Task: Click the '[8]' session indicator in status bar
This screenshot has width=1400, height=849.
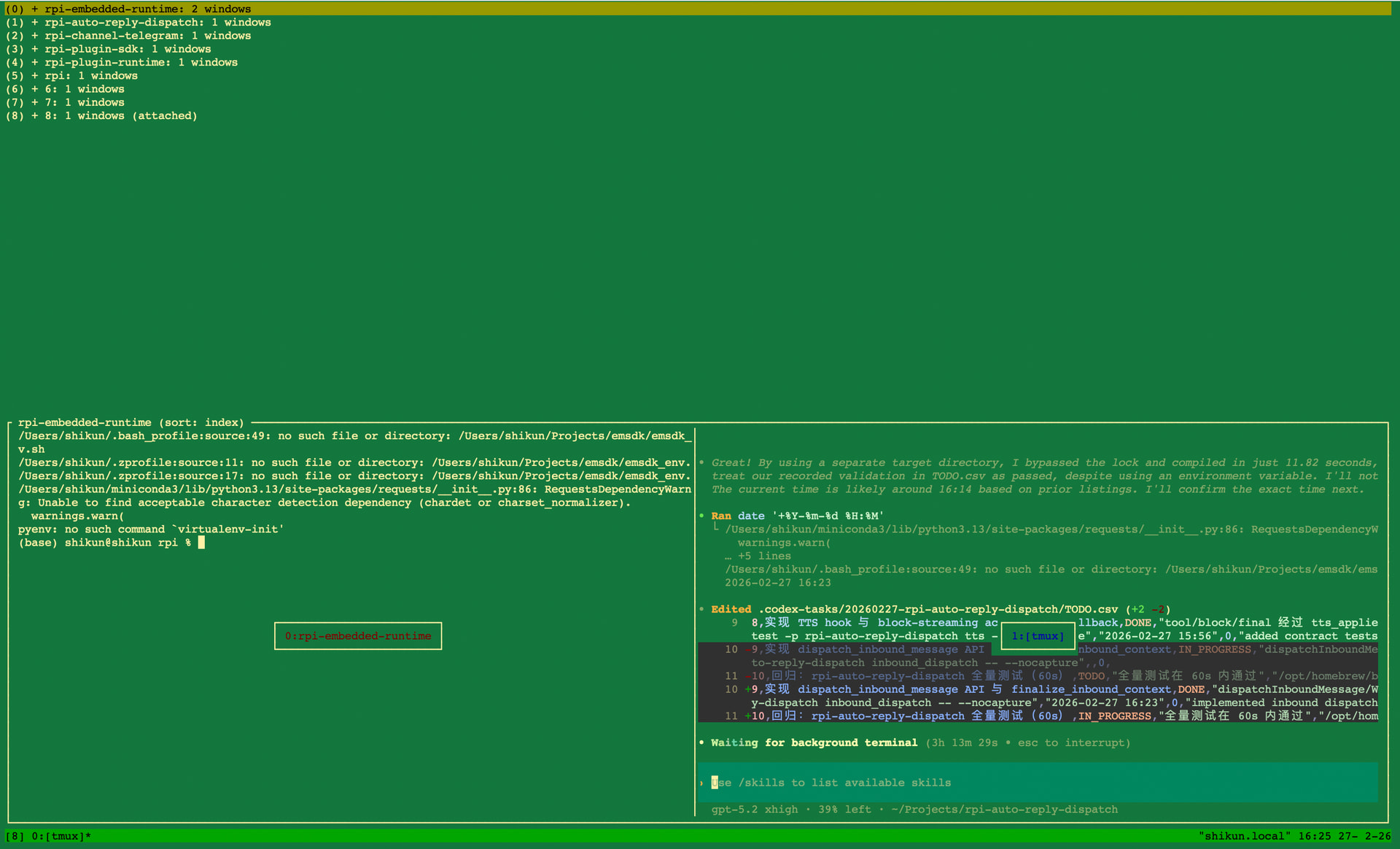Action: (x=15, y=836)
